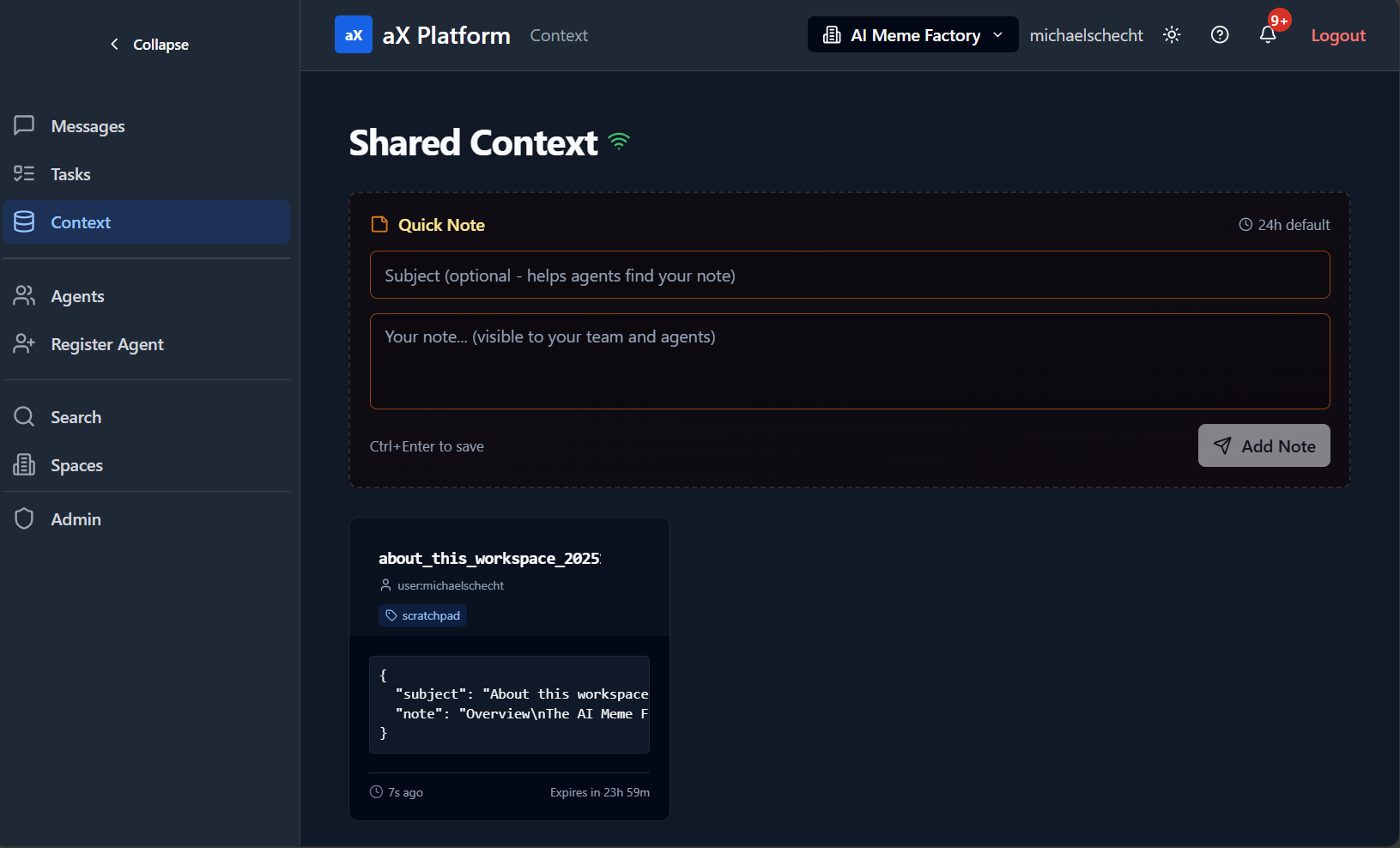Image resolution: width=1400 pixels, height=848 pixels.
Task: Open Search from the sidebar
Action: tap(76, 416)
